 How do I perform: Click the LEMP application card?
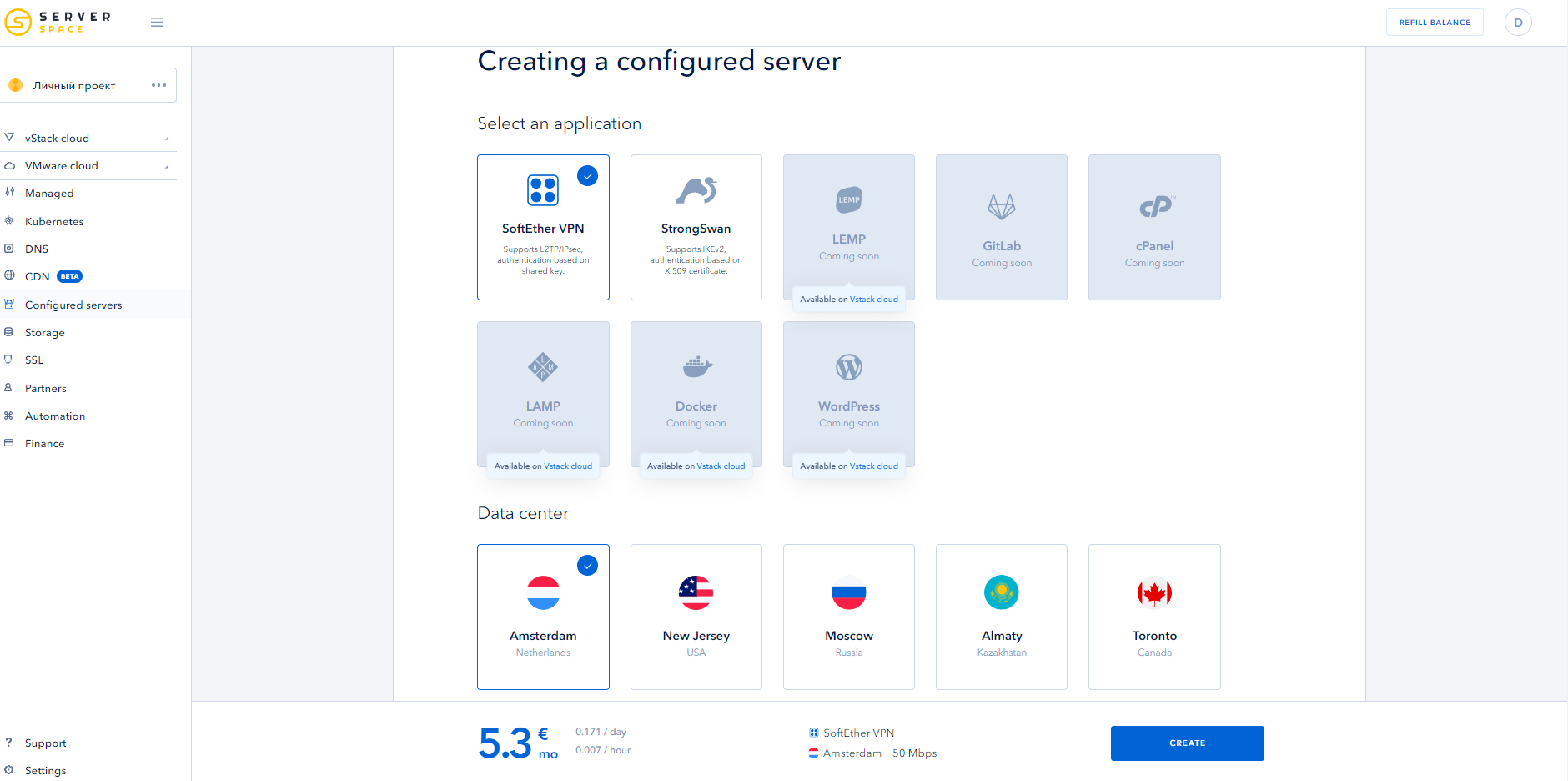click(x=849, y=227)
